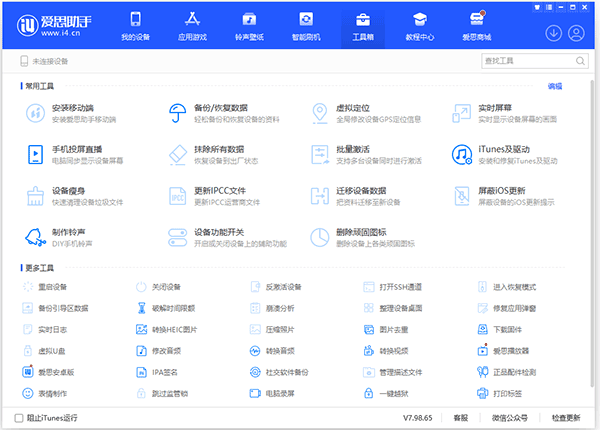This screenshot has height=430, width=600.
Task: Click 编辑 link in 常用工具
Action: tap(555, 86)
